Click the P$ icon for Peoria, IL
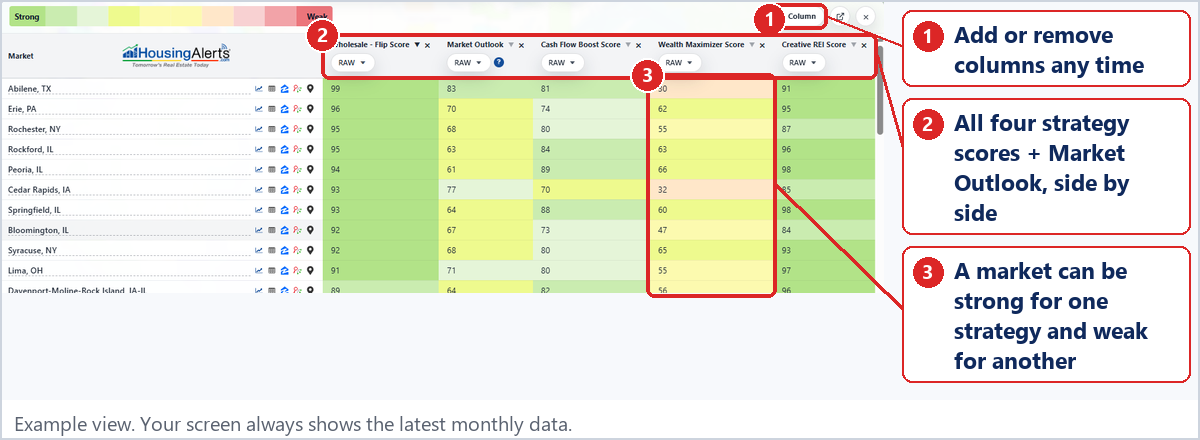The image size is (1200, 440). [x=297, y=170]
